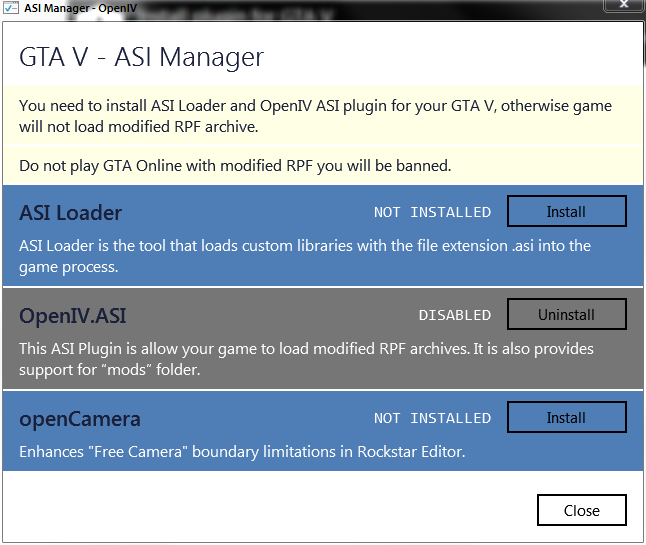Install the ASI Loader

coord(566,211)
